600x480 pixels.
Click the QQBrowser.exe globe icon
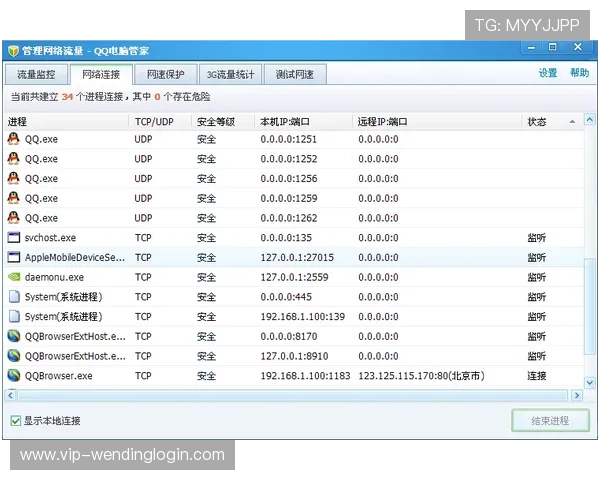[x=14, y=376]
